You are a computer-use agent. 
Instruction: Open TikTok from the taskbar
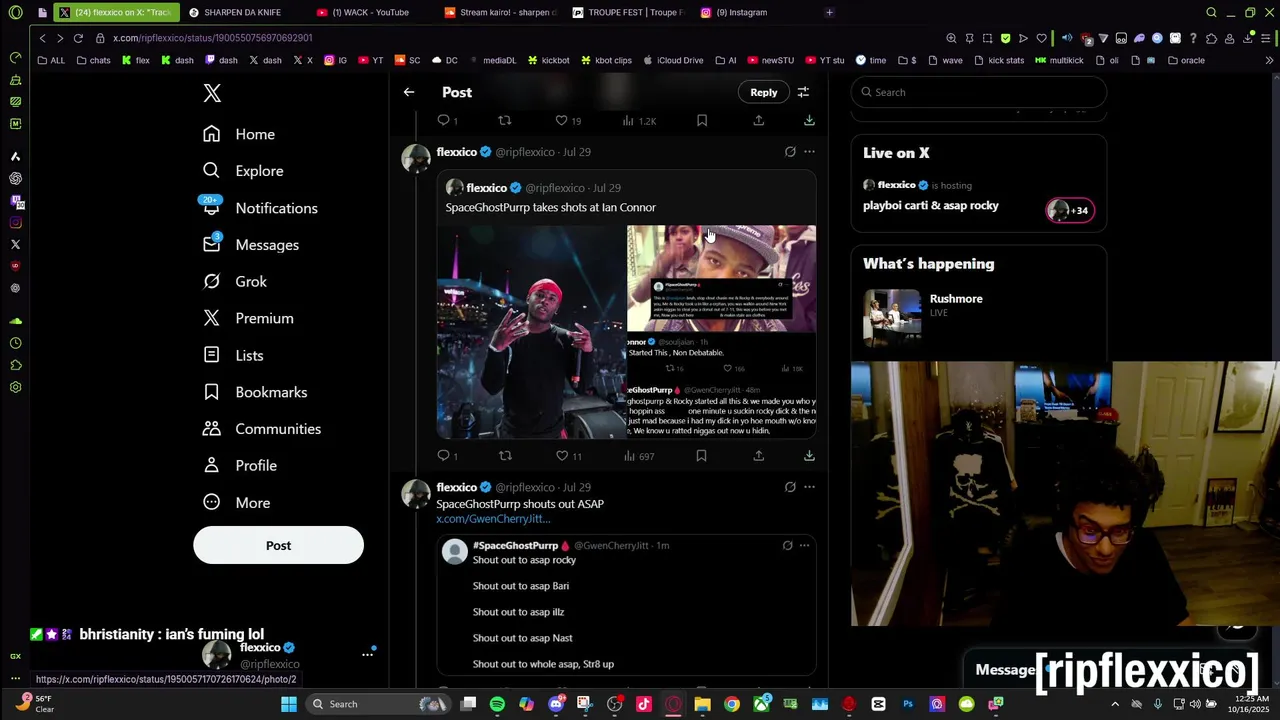pos(644,704)
